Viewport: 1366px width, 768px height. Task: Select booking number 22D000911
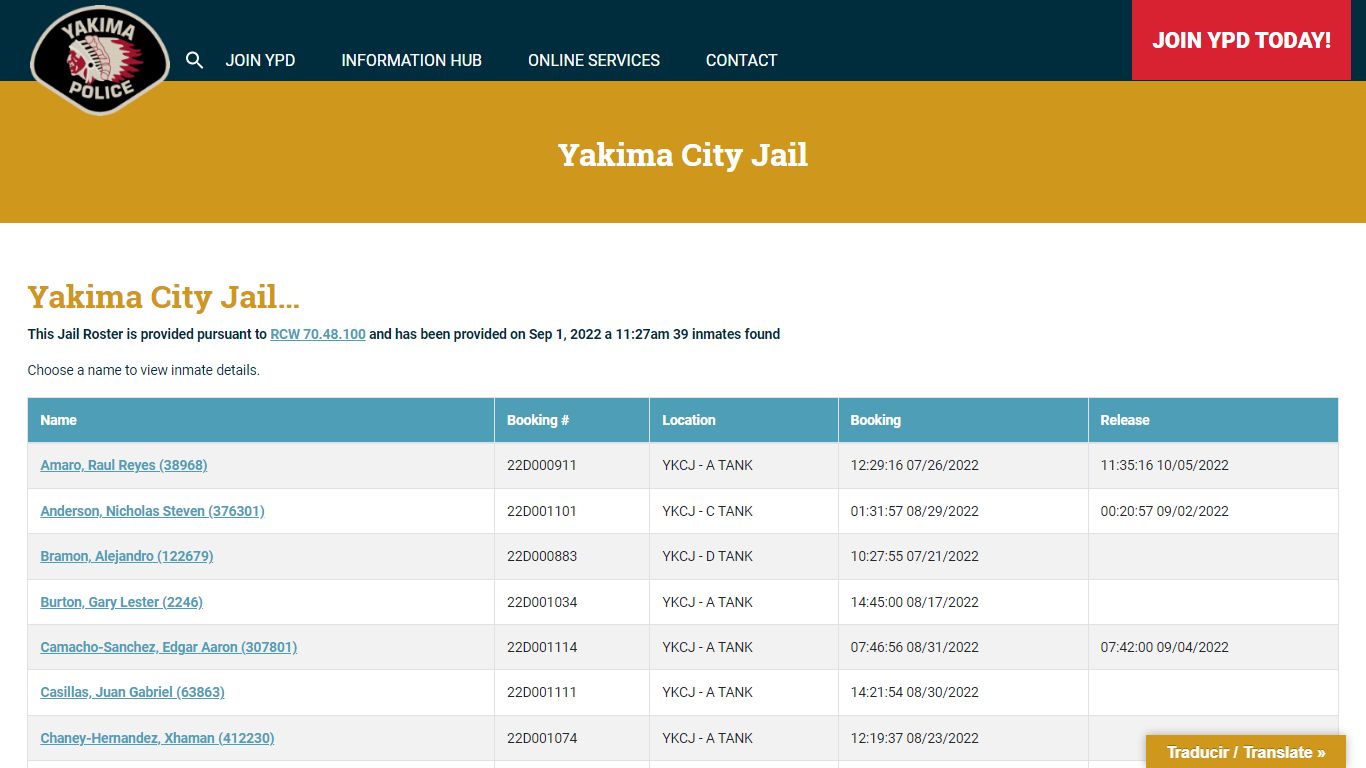[x=542, y=465]
